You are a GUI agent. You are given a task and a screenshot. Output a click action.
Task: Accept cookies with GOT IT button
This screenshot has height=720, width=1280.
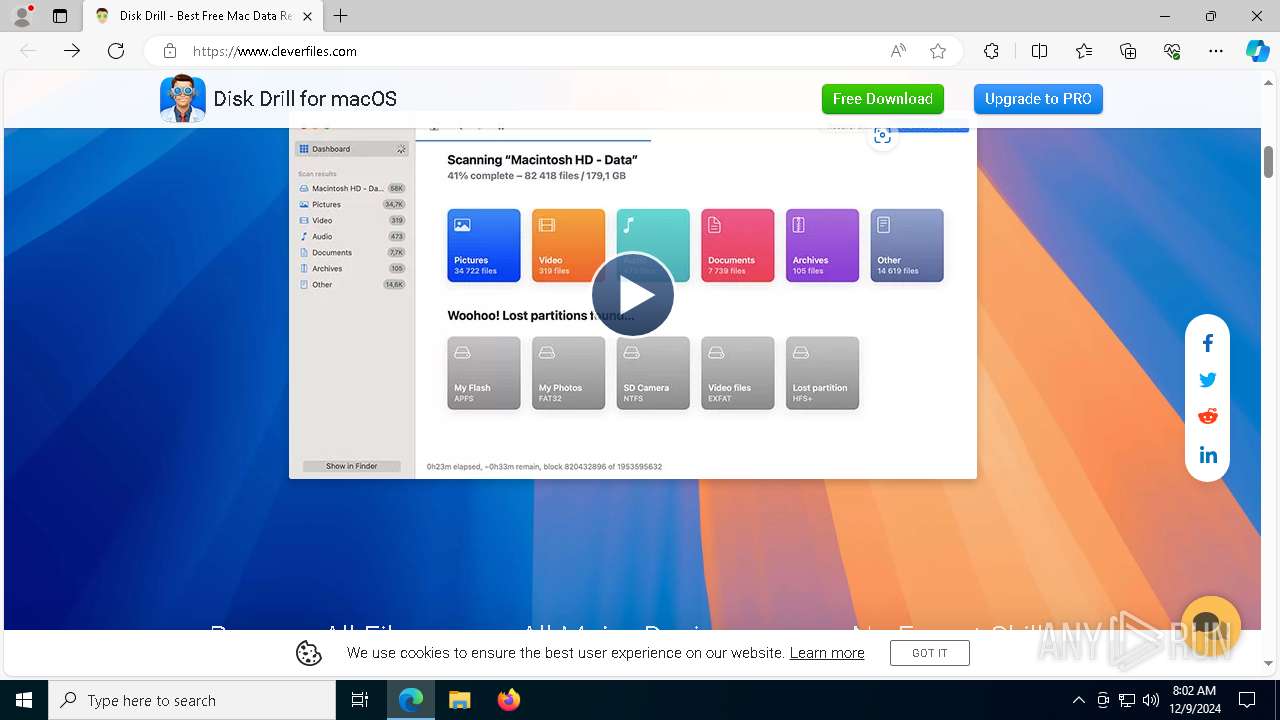point(930,653)
